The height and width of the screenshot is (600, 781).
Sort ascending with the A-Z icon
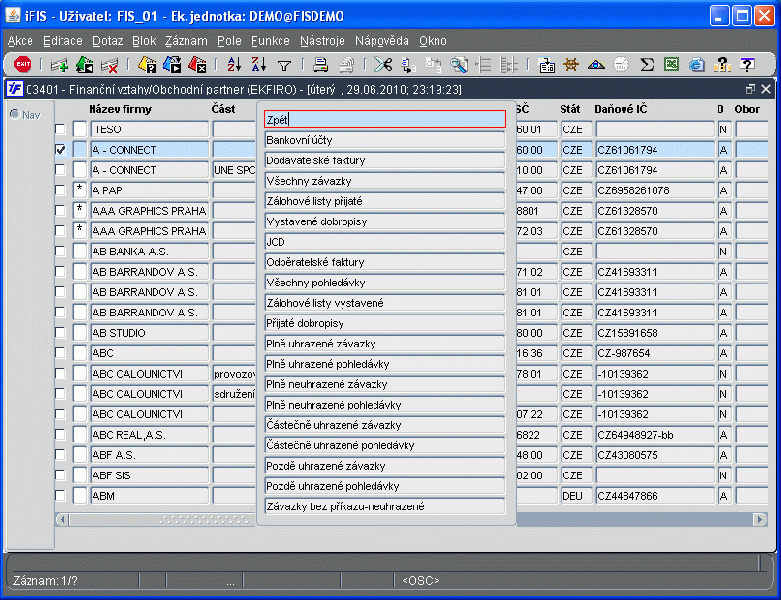pos(234,65)
